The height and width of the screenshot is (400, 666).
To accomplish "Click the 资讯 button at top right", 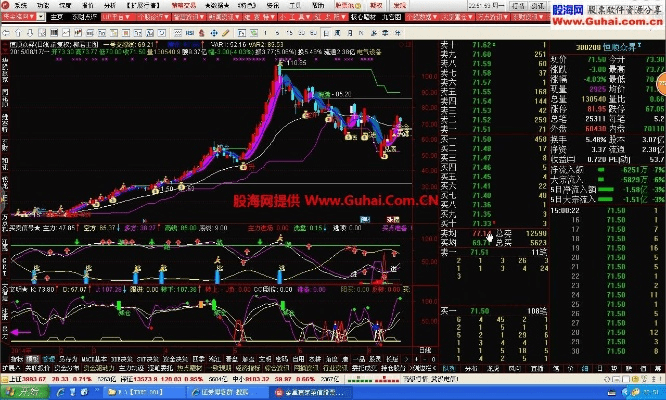I will 537,6.
